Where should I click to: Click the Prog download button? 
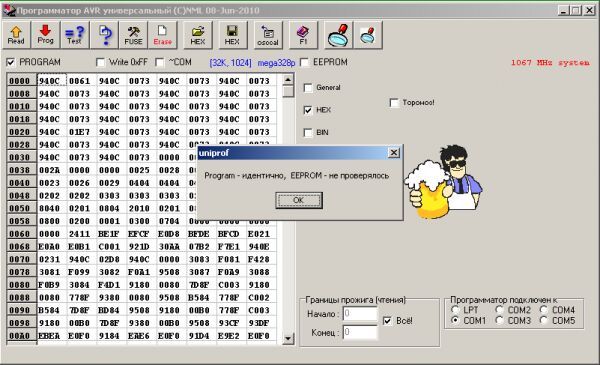pos(46,35)
